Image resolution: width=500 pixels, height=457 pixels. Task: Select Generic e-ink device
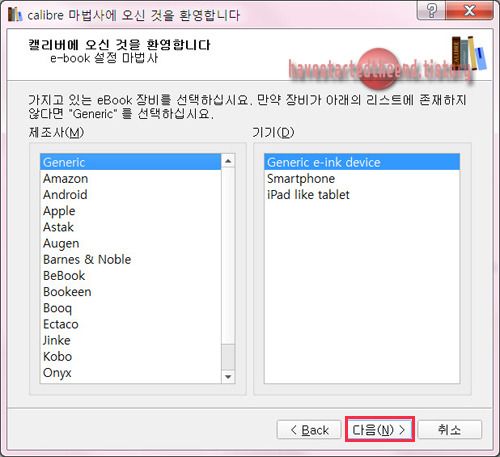pos(362,162)
